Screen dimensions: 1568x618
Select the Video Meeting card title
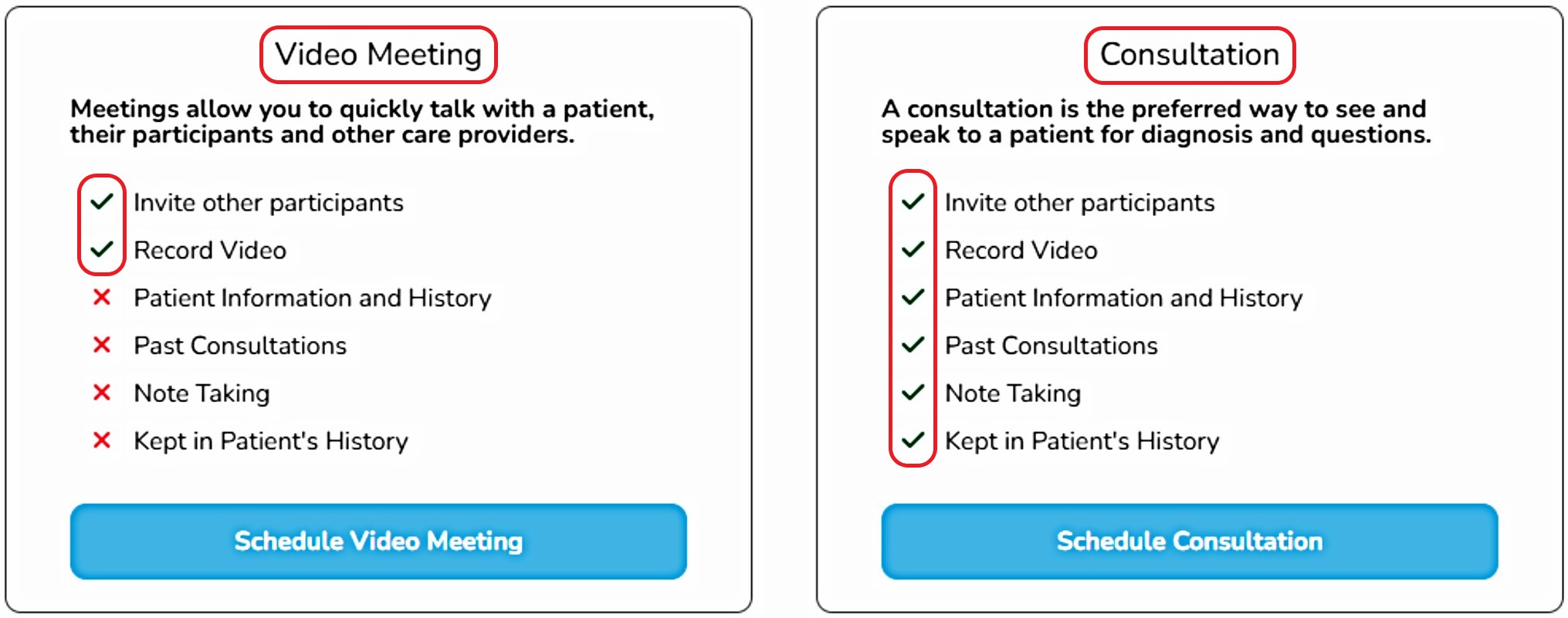pos(378,55)
